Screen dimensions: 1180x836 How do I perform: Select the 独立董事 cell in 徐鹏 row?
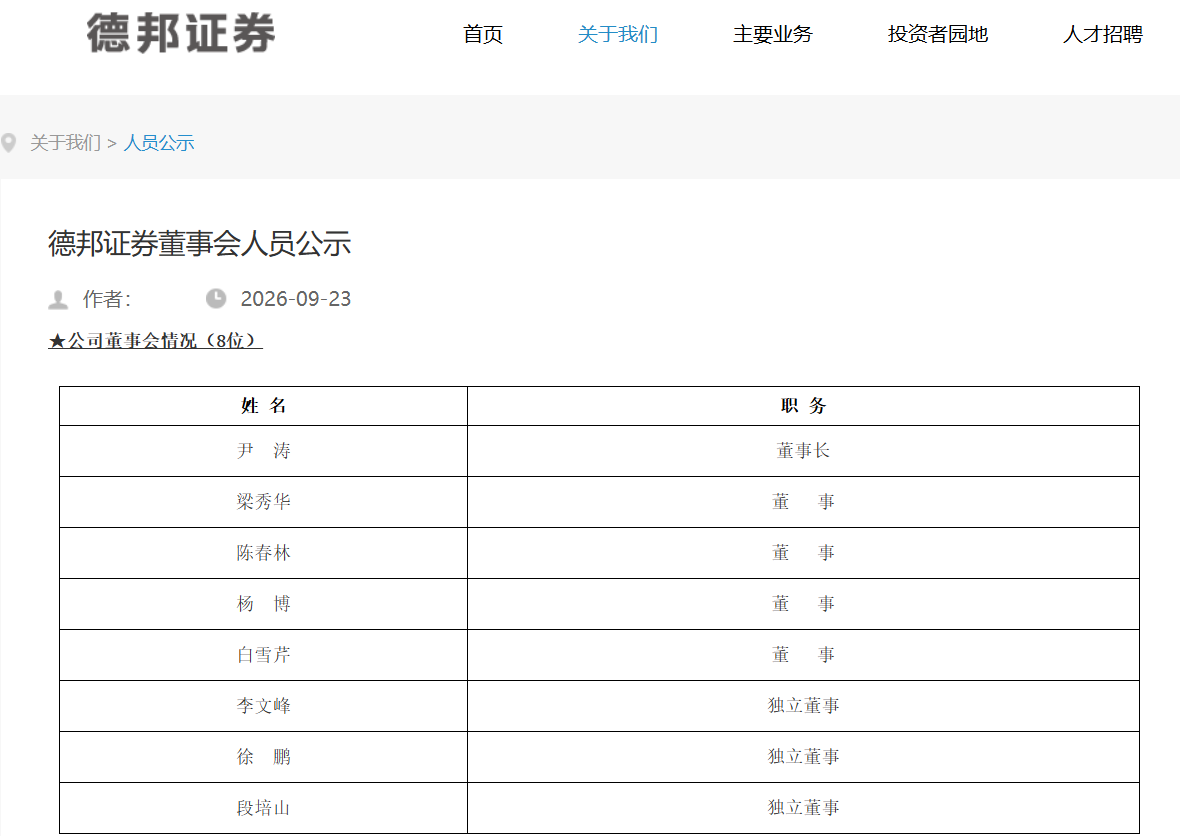pos(803,757)
